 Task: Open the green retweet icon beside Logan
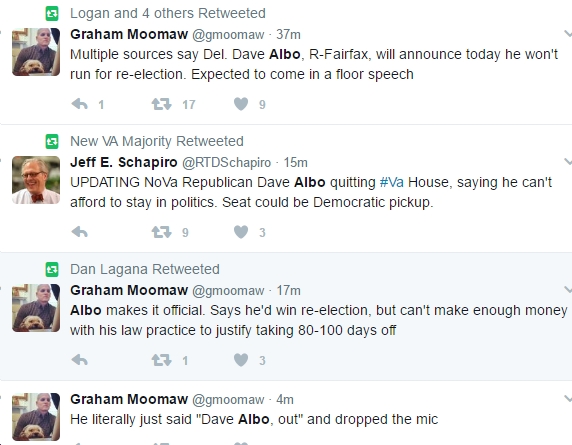point(52,14)
